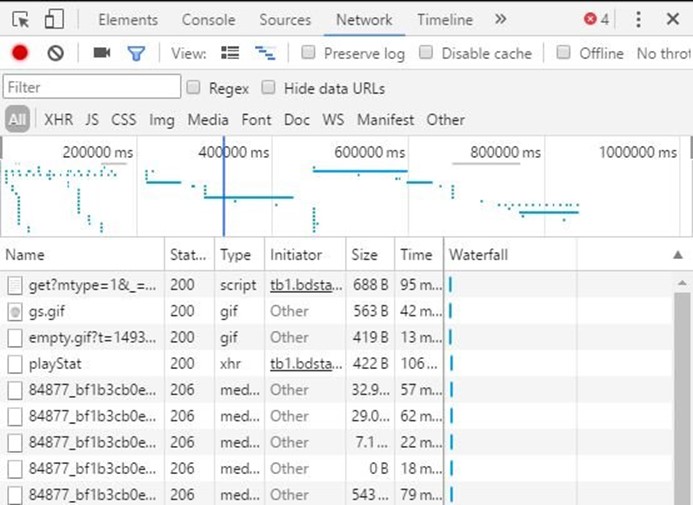Expand the more tabs chevron
693x505 pixels.
coord(500,20)
